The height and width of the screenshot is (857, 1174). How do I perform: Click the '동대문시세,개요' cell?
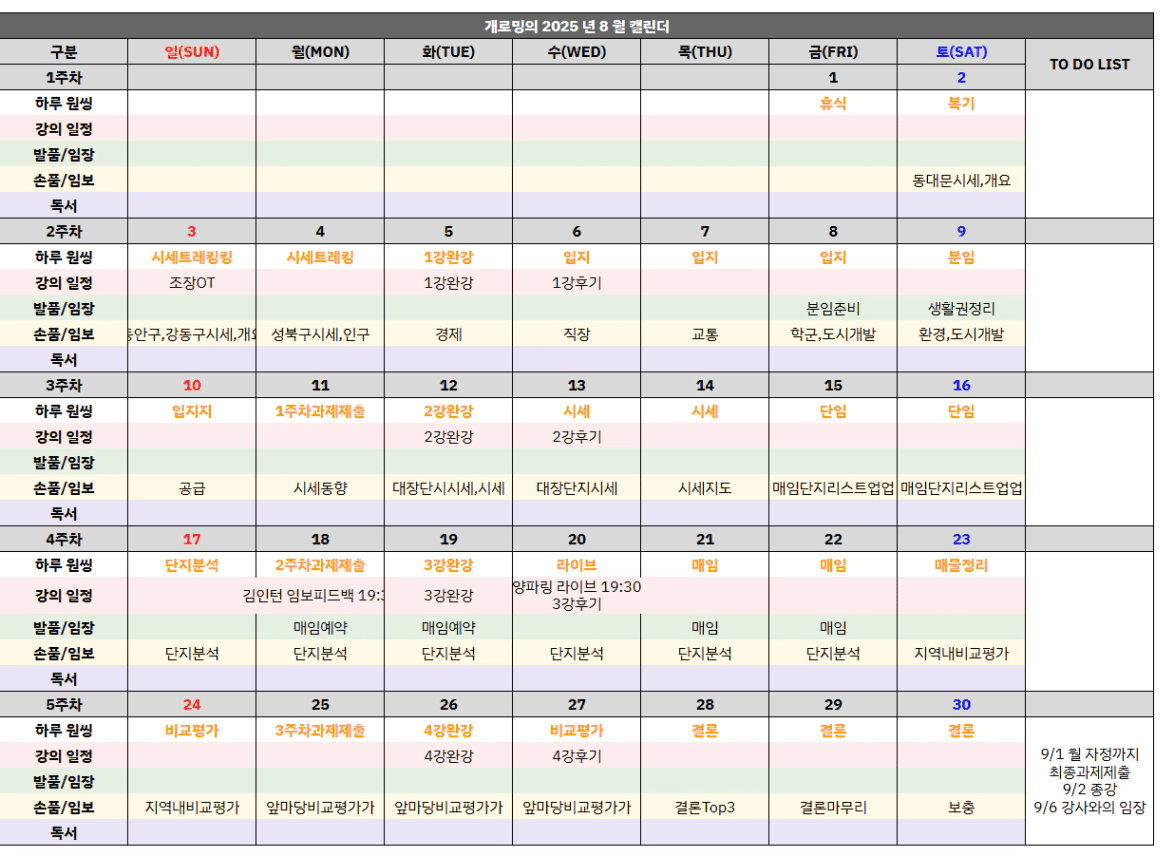pos(961,180)
